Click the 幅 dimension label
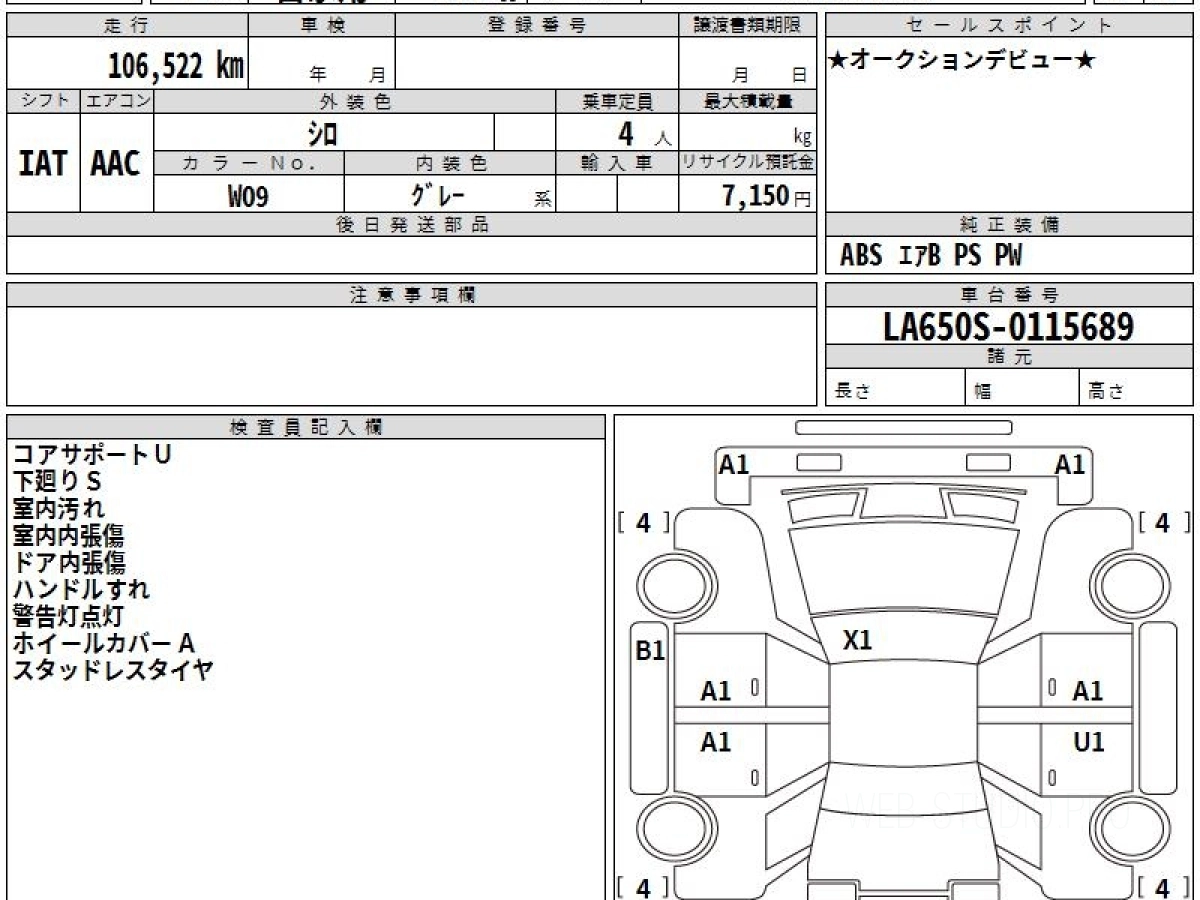The width and height of the screenshot is (1200, 900). [982, 392]
